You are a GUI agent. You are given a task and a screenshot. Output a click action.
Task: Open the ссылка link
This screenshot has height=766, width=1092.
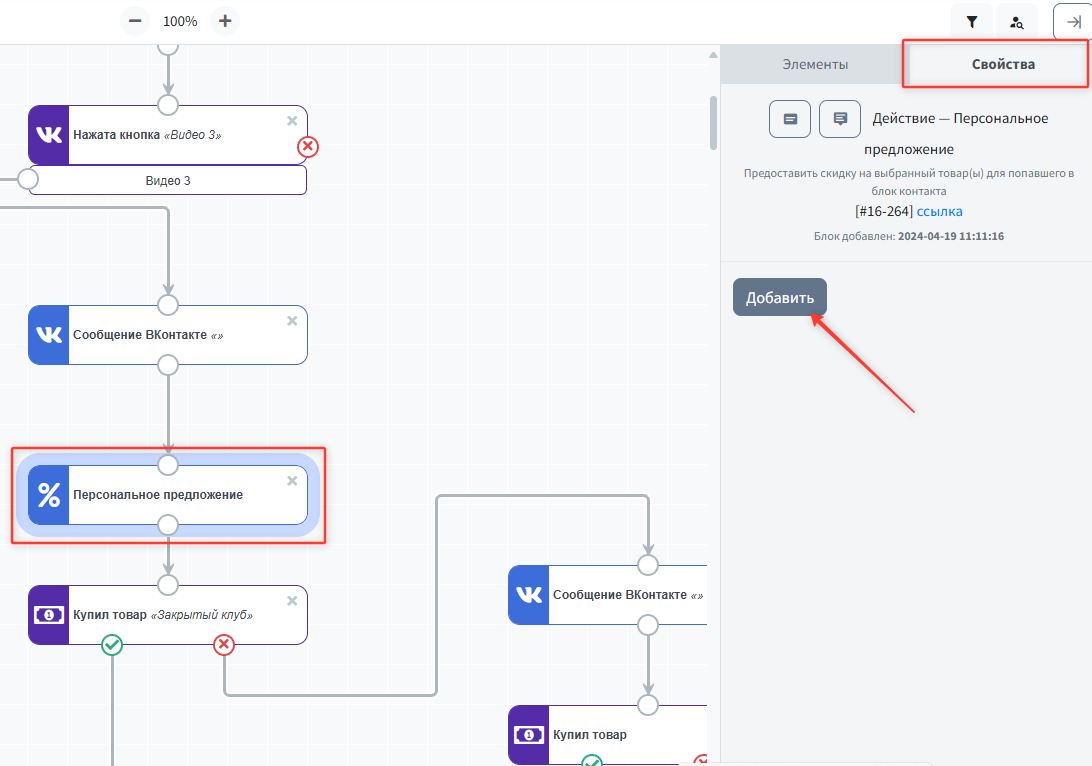click(x=939, y=212)
